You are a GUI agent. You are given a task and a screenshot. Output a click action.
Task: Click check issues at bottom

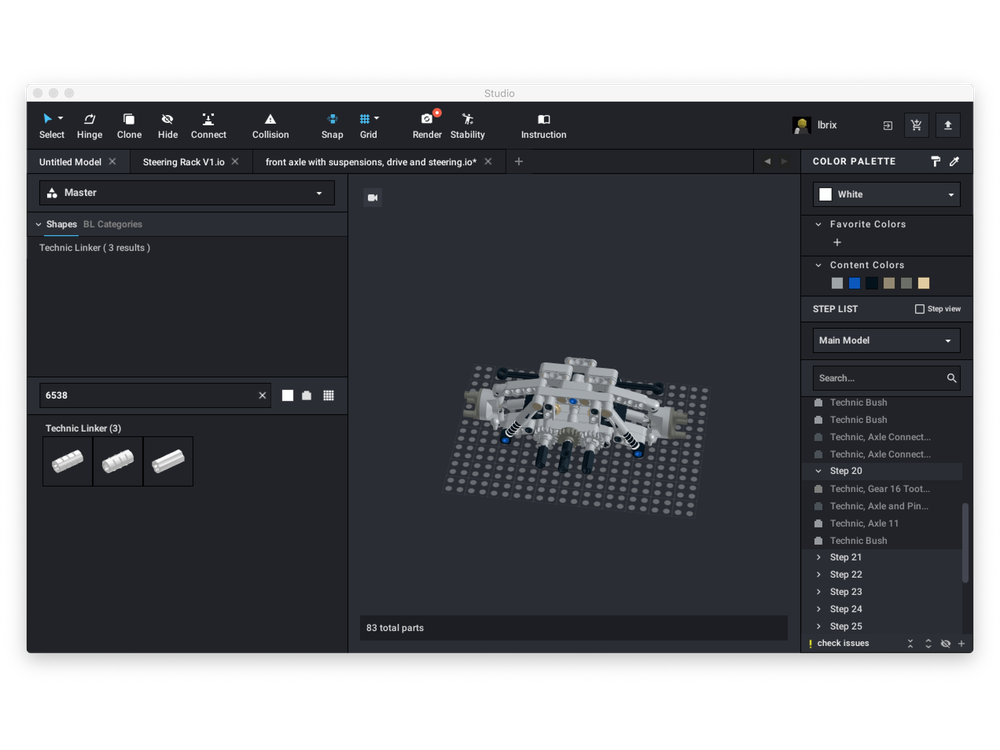[x=842, y=643]
